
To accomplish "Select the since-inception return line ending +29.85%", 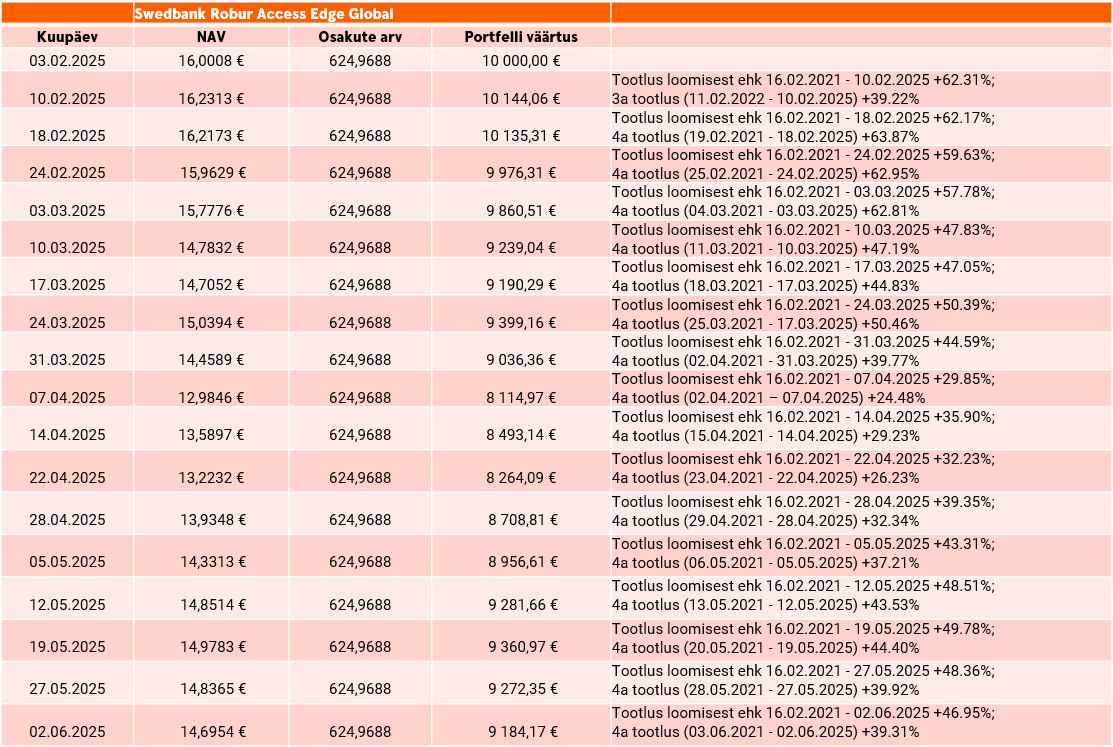I will [x=804, y=379].
